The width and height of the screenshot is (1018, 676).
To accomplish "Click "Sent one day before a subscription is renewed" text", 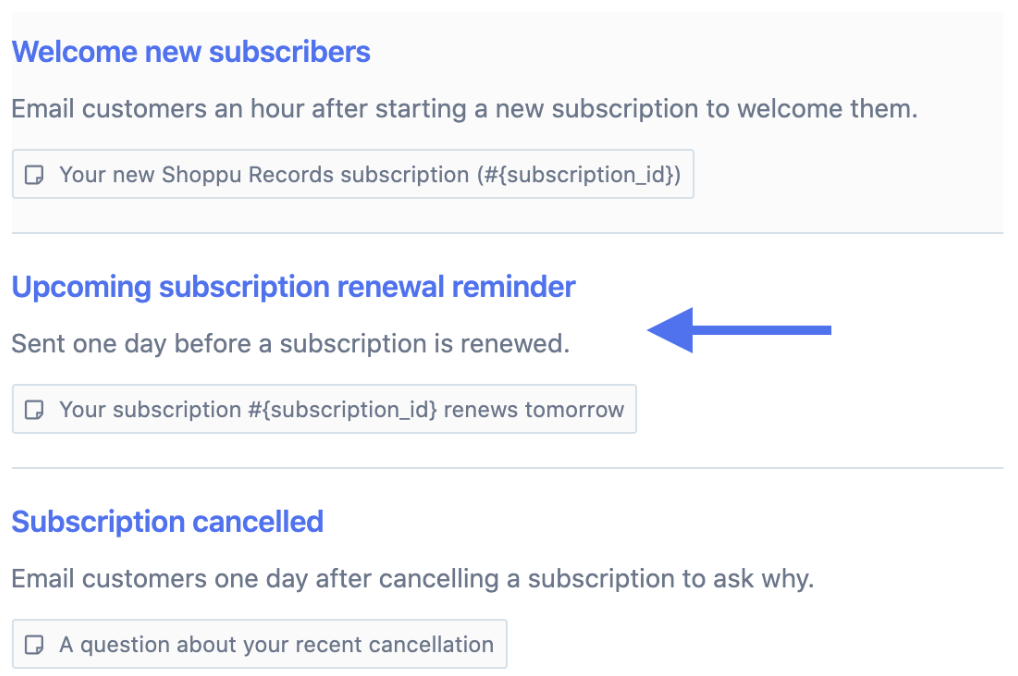I will (290, 343).
